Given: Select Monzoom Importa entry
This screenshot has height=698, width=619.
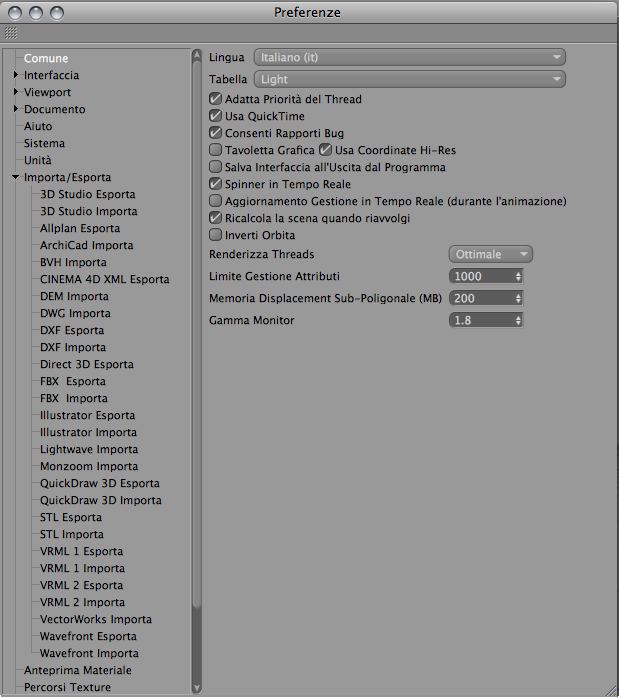Looking at the screenshot, I should tap(89, 466).
